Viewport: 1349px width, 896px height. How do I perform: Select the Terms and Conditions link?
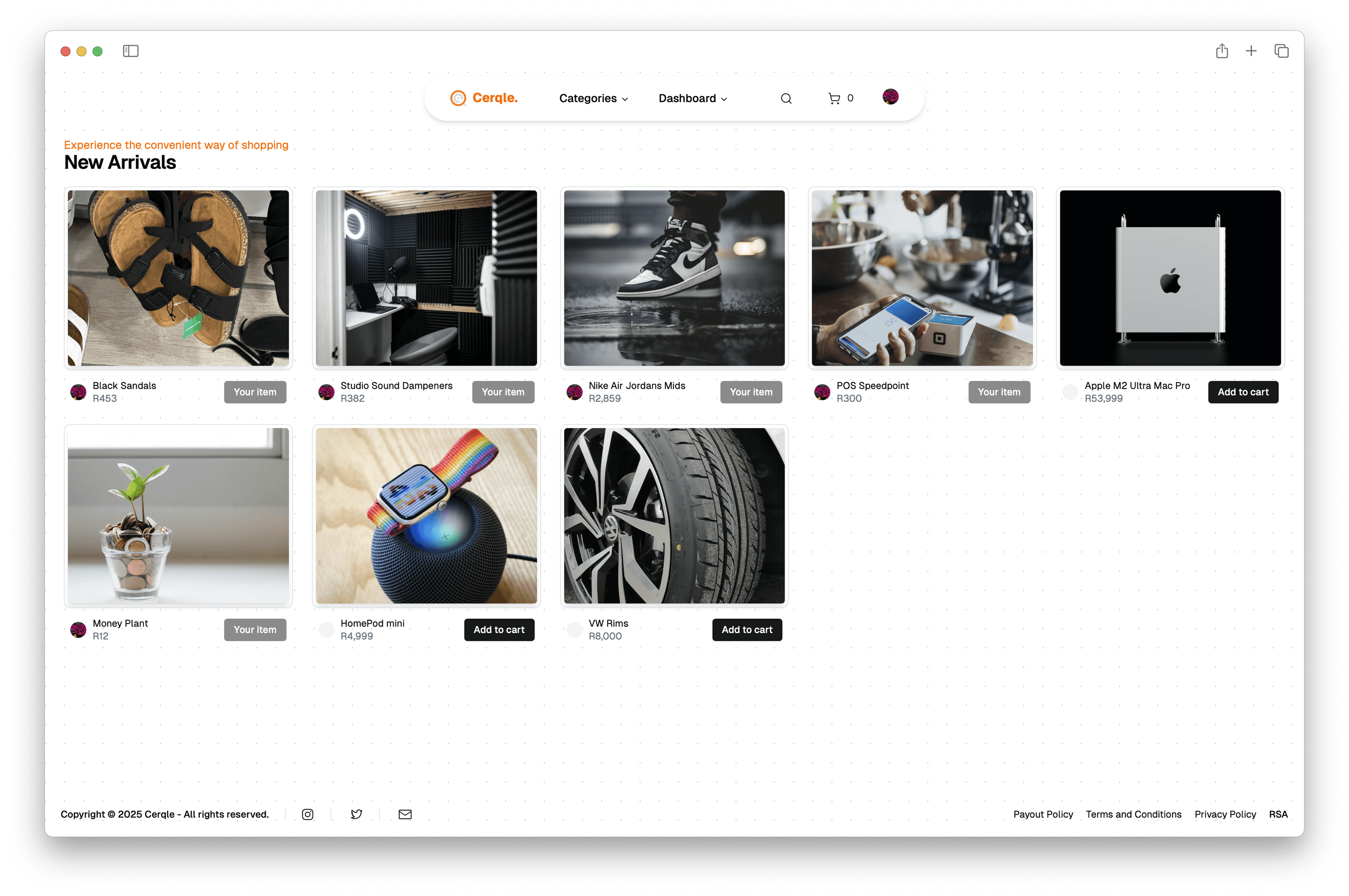point(1134,814)
